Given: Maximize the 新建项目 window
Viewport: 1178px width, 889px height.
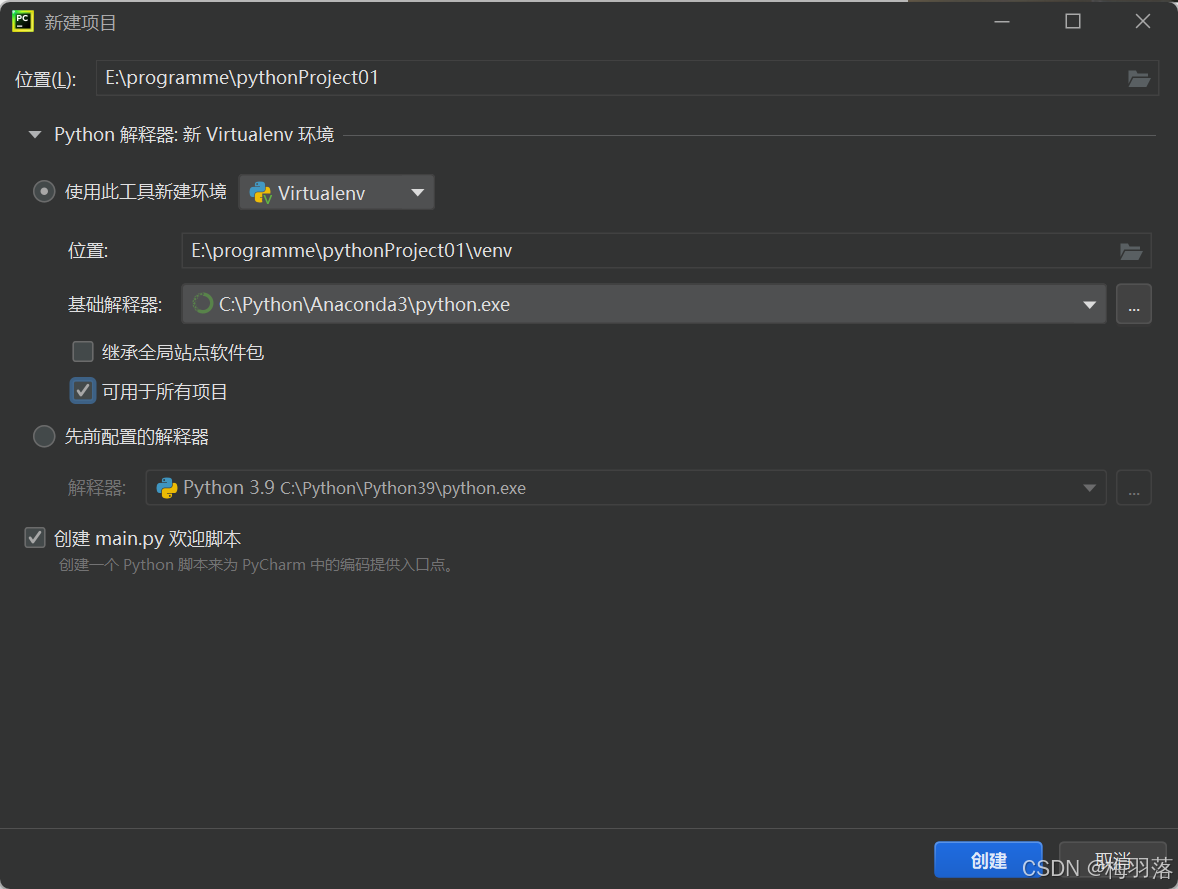Looking at the screenshot, I should tap(1073, 22).
